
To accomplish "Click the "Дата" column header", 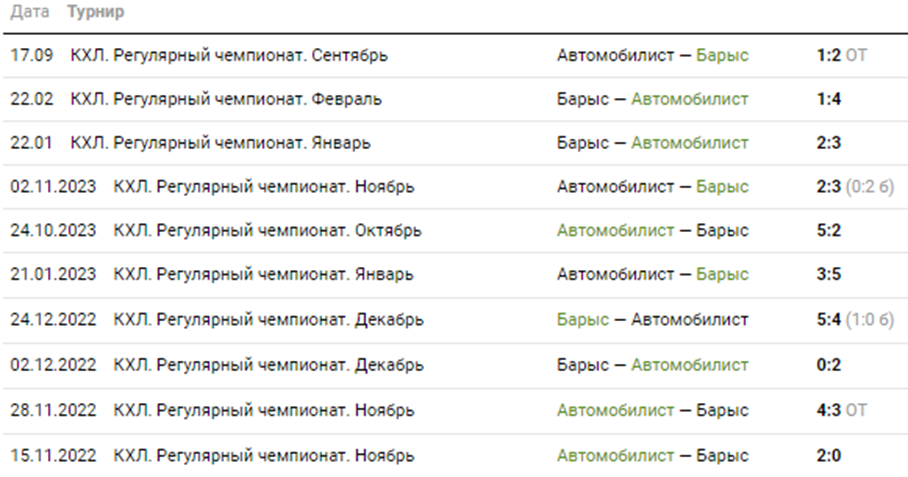I will coord(31,14).
